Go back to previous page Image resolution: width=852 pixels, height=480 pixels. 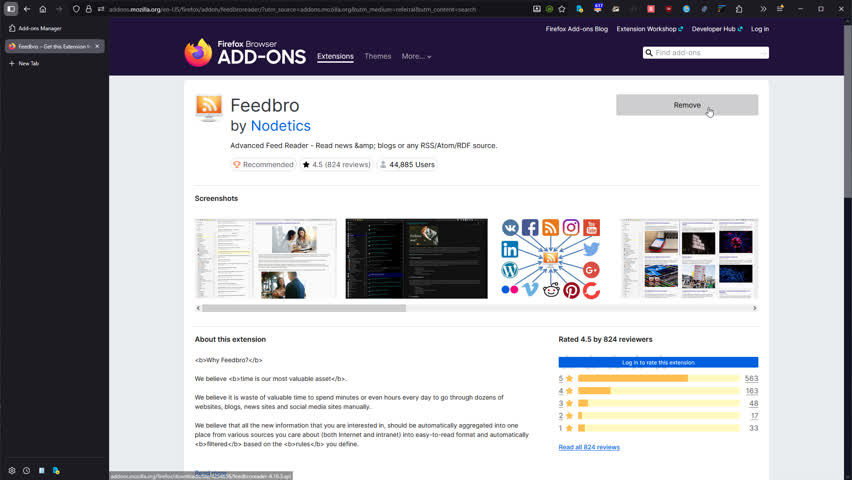tap(27, 9)
